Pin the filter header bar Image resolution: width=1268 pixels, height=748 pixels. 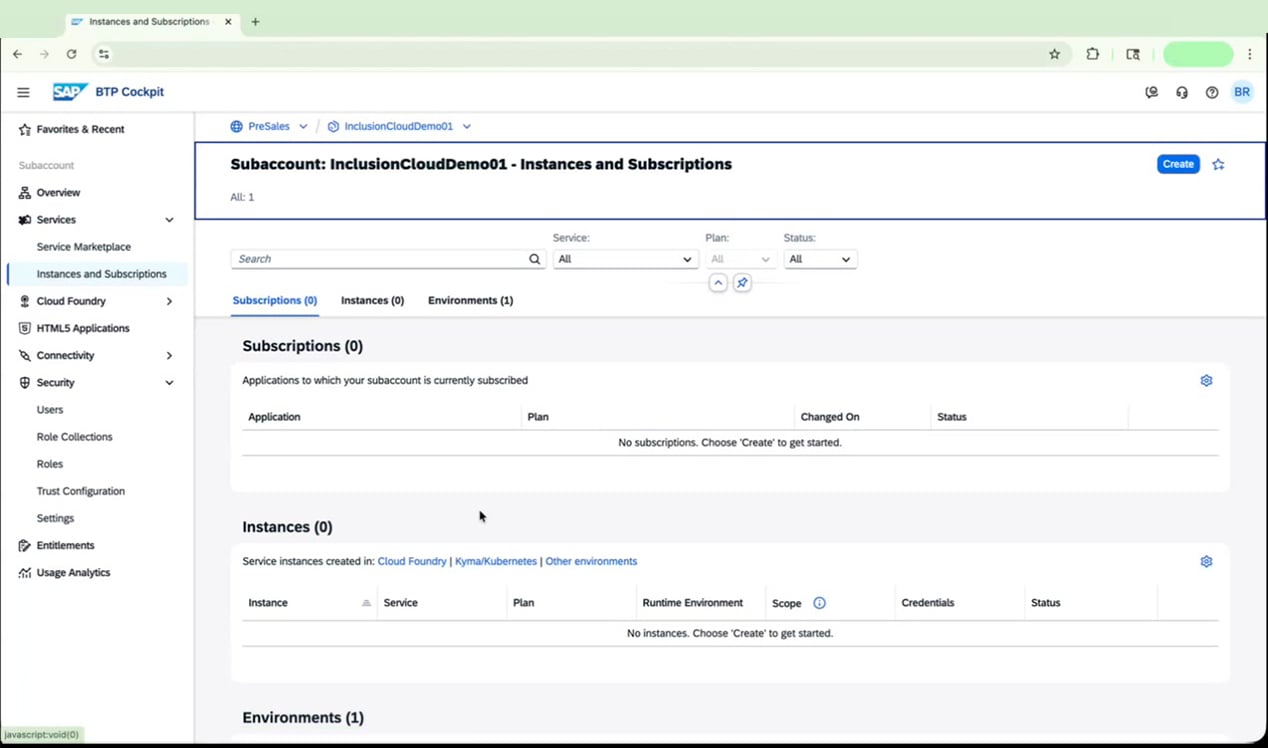[742, 283]
